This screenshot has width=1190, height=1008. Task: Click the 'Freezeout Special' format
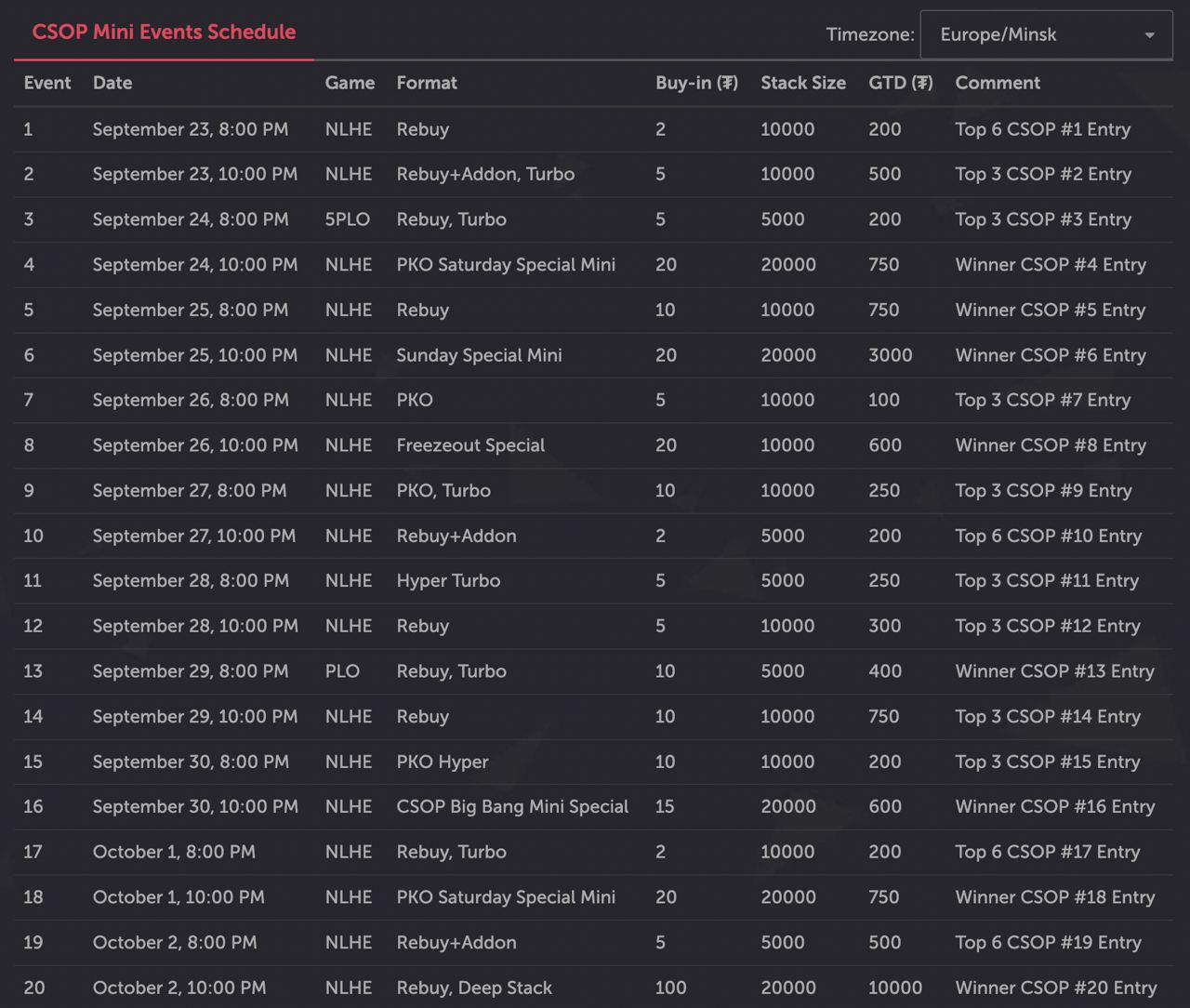(x=470, y=445)
